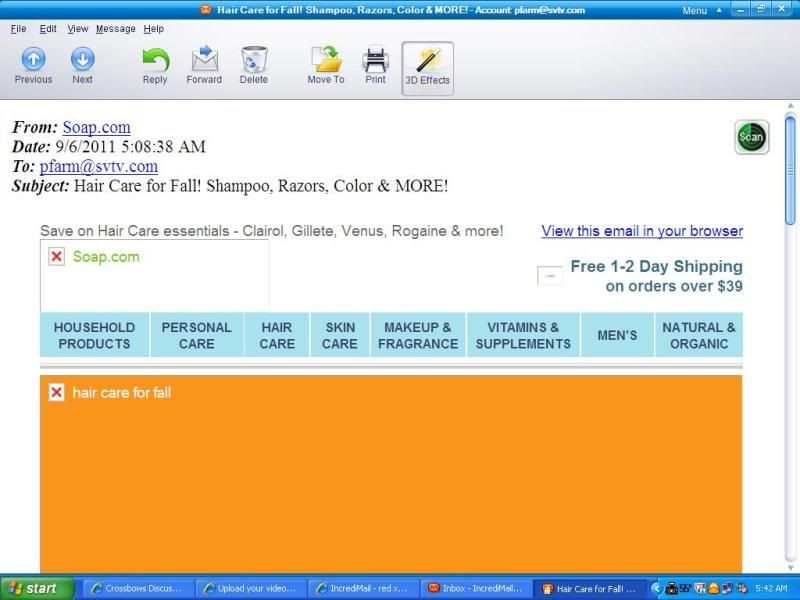Select Household Products category
This screenshot has width=800, height=600.
click(x=94, y=335)
